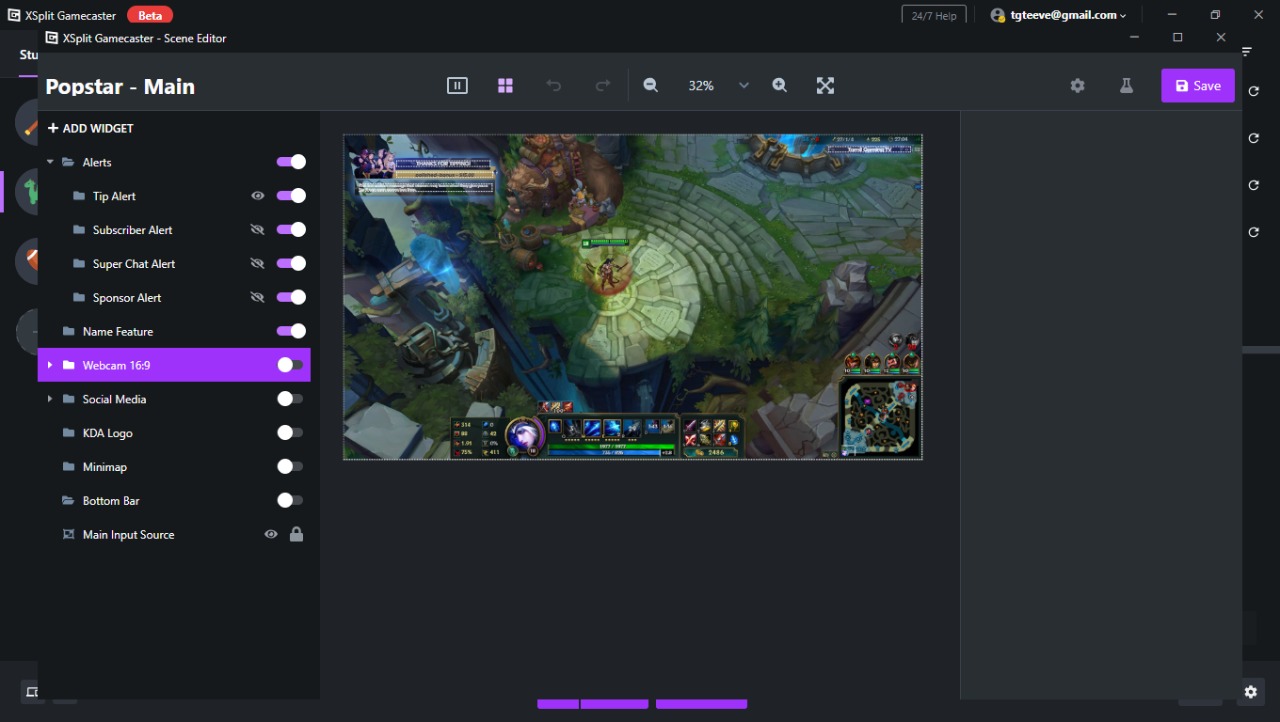
Task: Turn on the Minimap toggle
Action: [x=290, y=466]
